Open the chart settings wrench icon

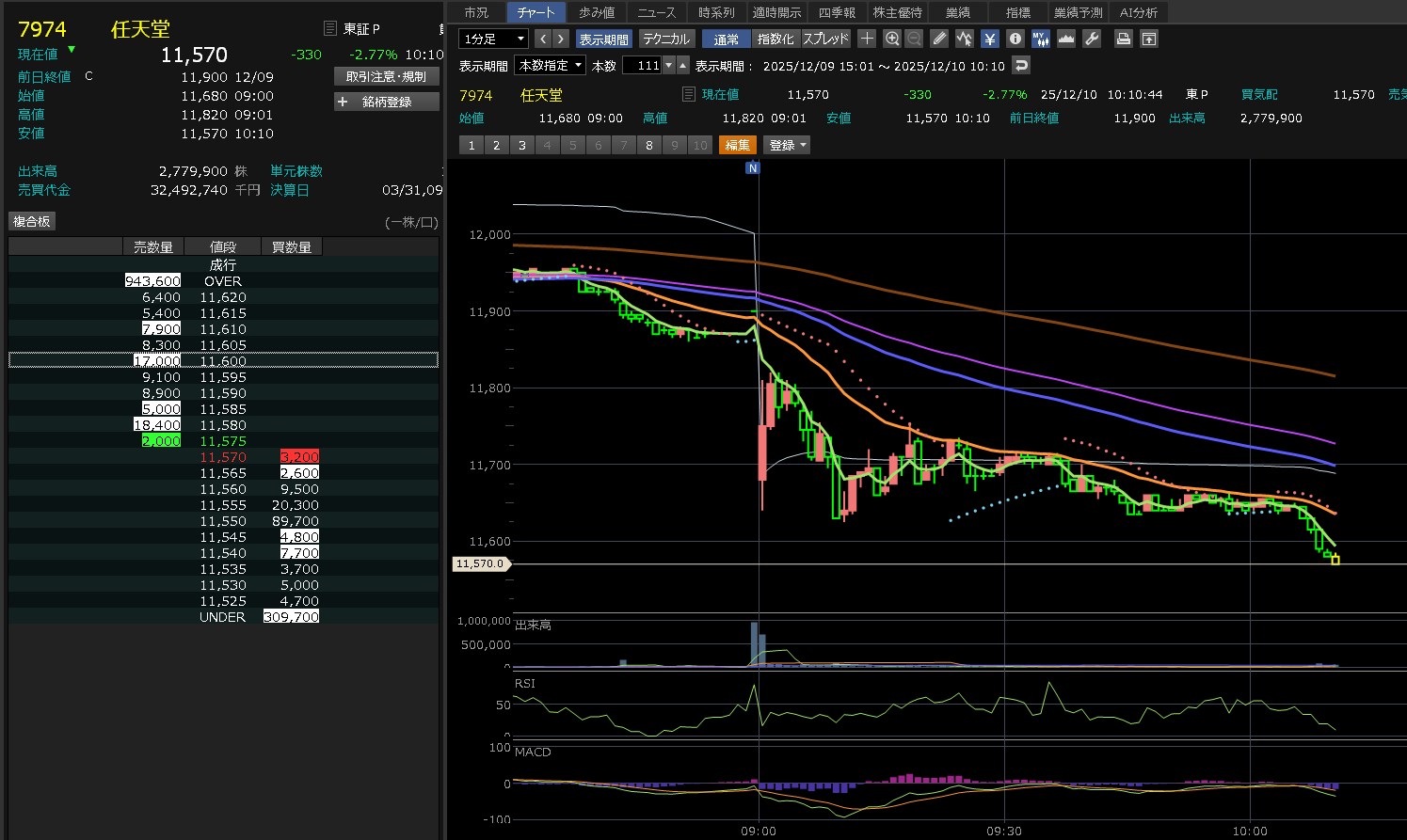(x=1092, y=39)
